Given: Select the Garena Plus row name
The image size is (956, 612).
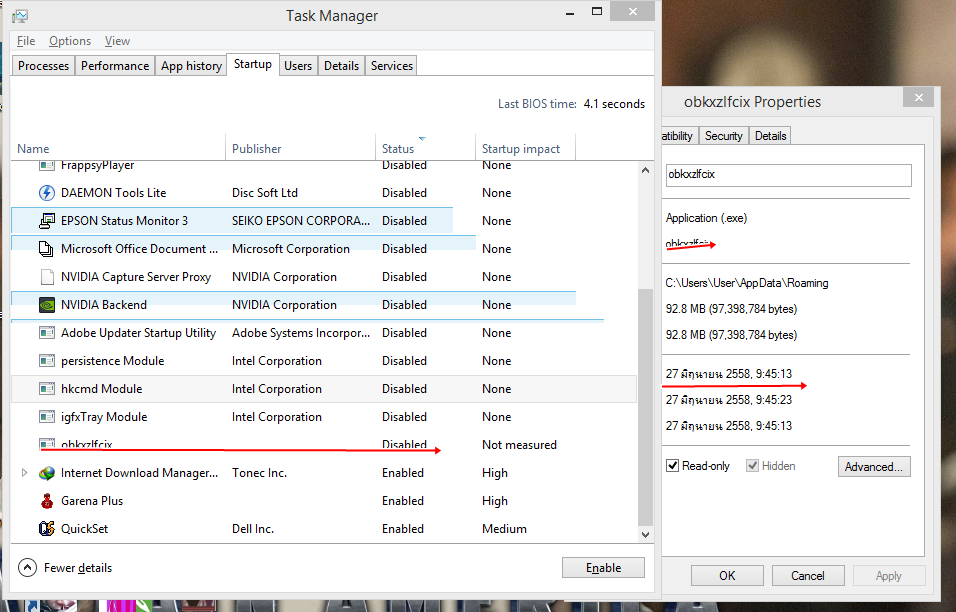Looking at the screenshot, I should click(92, 501).
